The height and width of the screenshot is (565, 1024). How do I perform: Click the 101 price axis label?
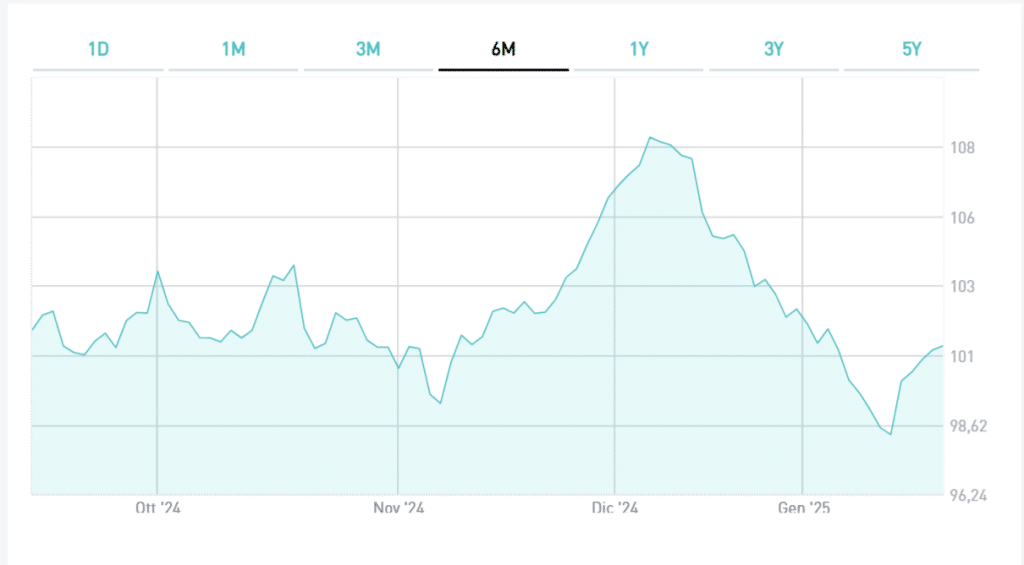point(962,357)
